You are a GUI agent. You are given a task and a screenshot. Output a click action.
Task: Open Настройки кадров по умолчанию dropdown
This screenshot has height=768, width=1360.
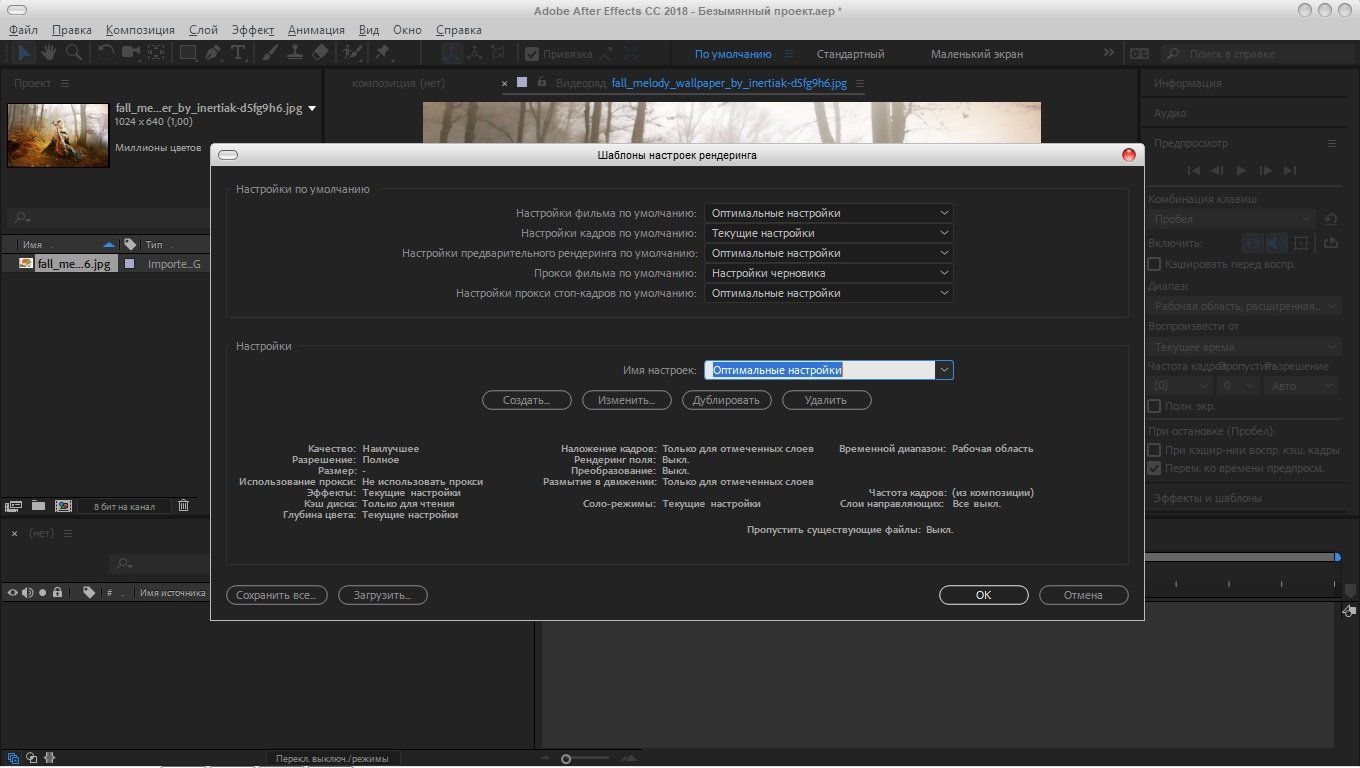828,233
